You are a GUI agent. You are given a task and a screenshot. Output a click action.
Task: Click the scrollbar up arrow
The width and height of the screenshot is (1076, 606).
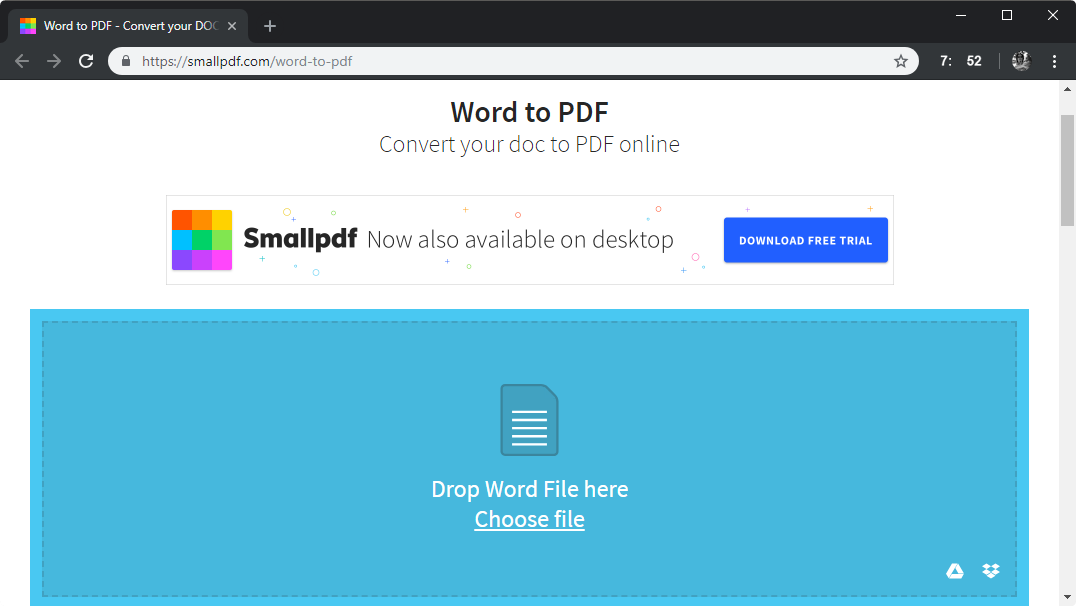pyautogui.click(x=1067, y=89)
